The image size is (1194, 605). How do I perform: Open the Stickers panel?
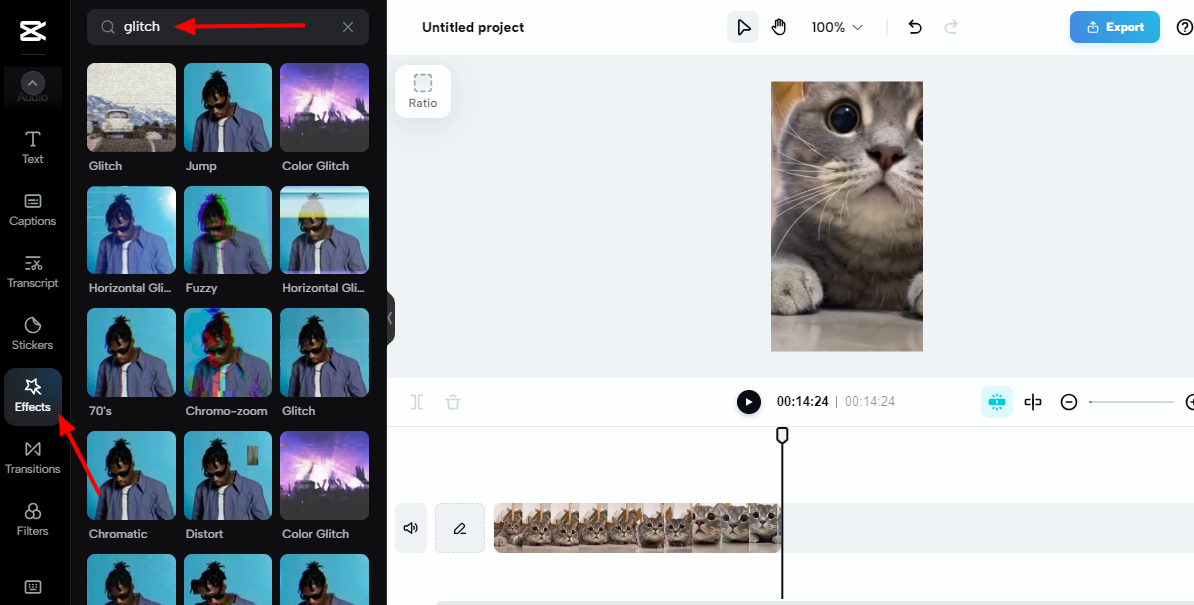coord(33,334)
